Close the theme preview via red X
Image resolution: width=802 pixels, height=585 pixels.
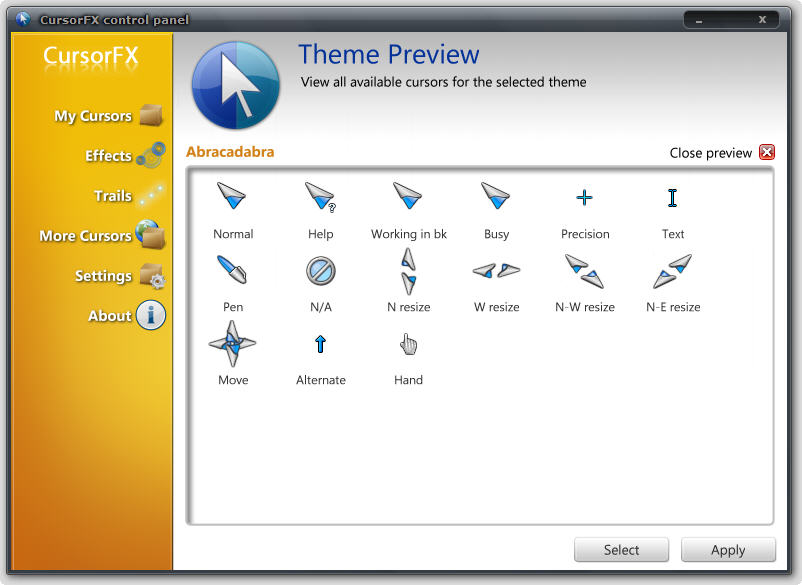coord(766,152)
